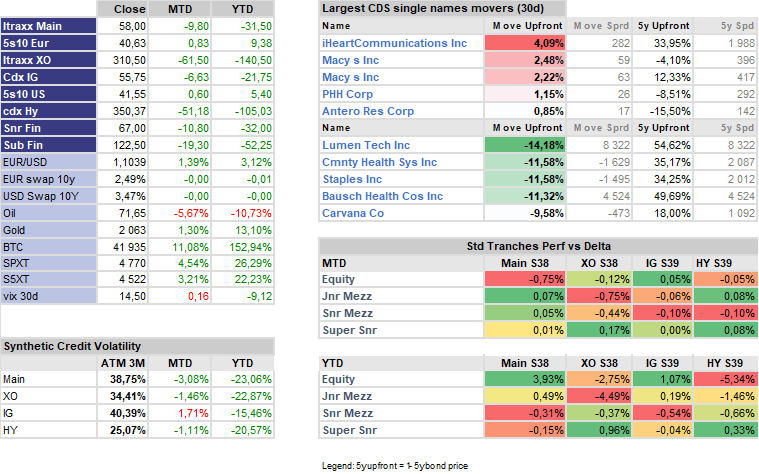Click the SPXT close value 4 770
This screenshot has width=759, height=474.
pyautogui.click(x=132, y=263)
